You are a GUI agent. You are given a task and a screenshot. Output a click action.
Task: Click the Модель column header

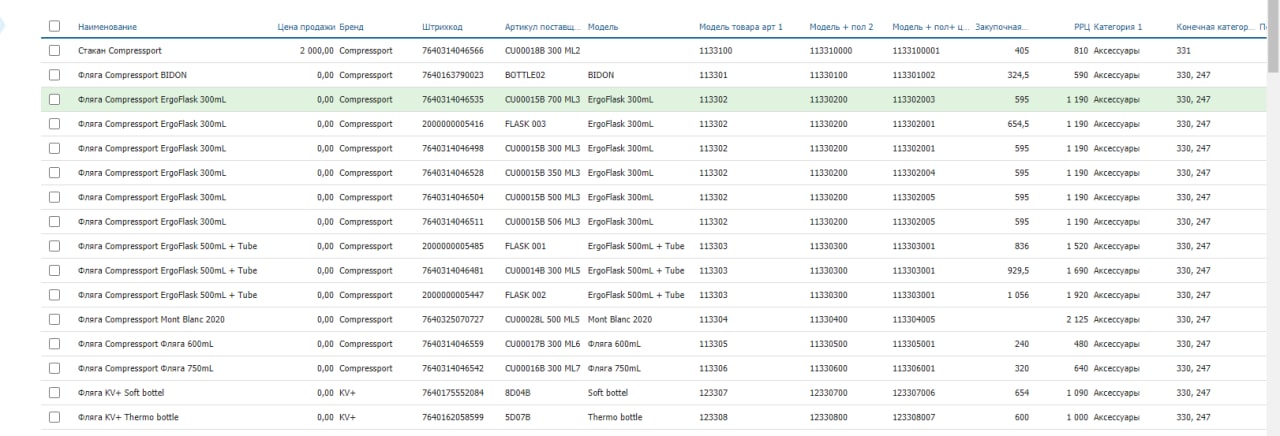click(602, 26)
